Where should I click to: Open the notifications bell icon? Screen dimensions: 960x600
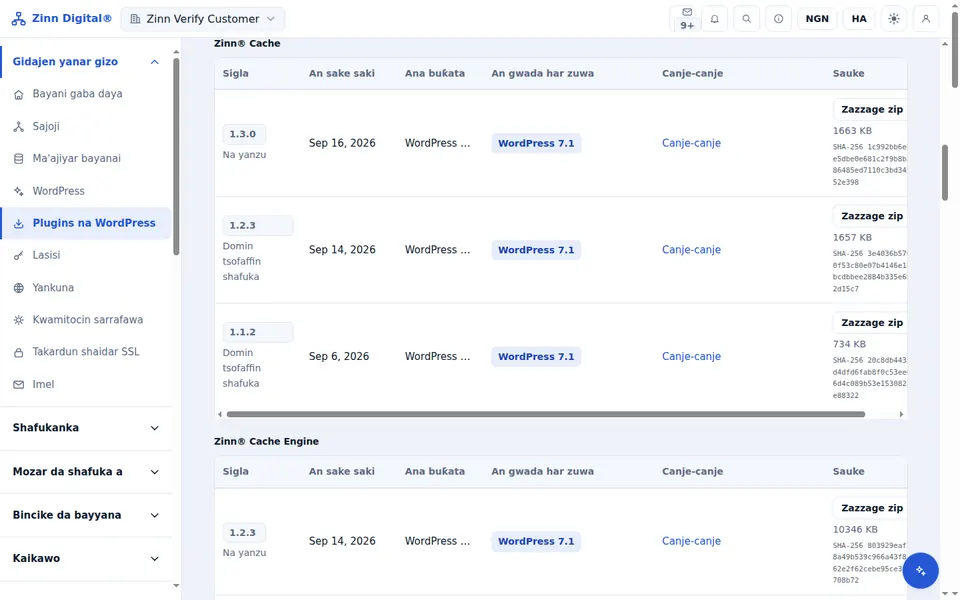coord(714,19)
